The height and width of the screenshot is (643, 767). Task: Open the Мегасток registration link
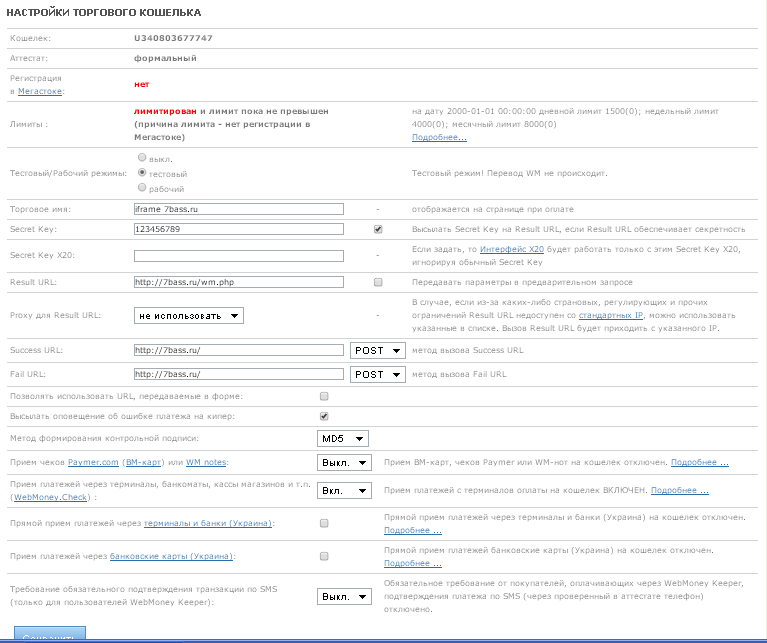(x=40, y=91)
